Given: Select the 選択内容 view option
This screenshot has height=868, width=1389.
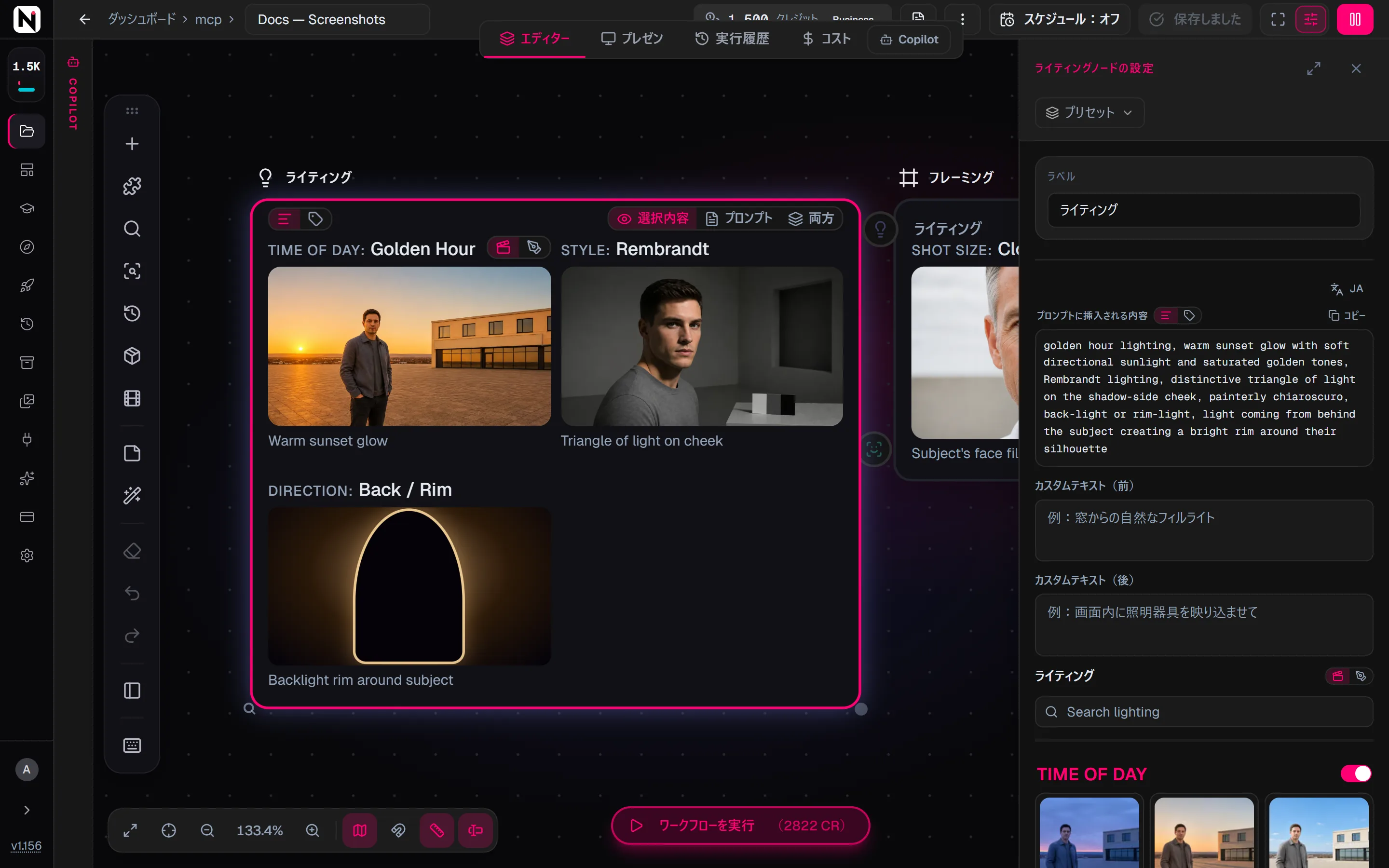Looking at the screenshot, I should [x=653, y=218].
